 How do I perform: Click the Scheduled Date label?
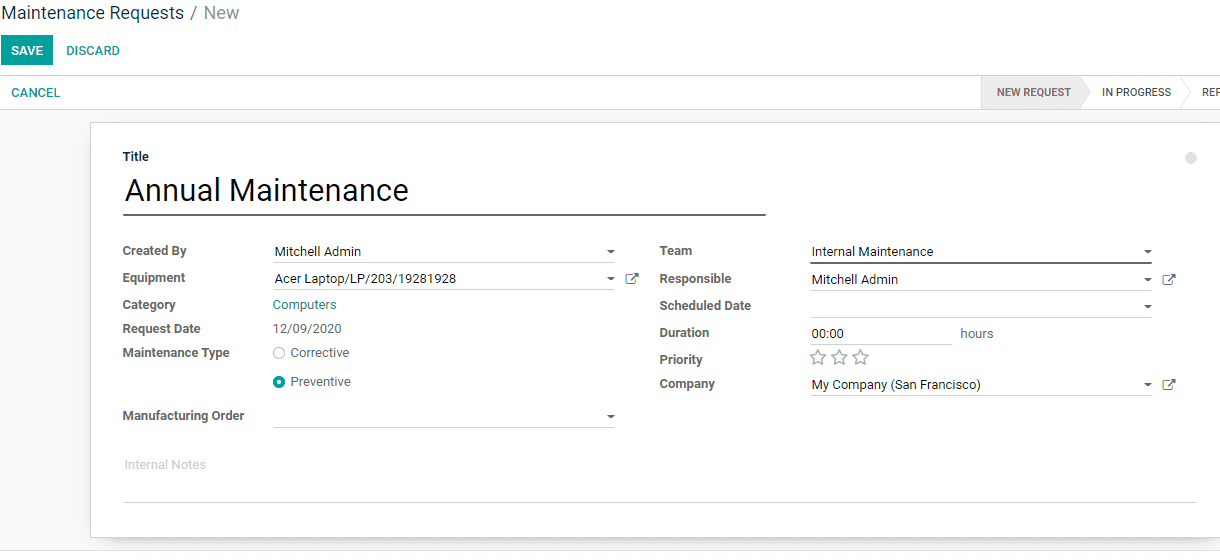705,306
